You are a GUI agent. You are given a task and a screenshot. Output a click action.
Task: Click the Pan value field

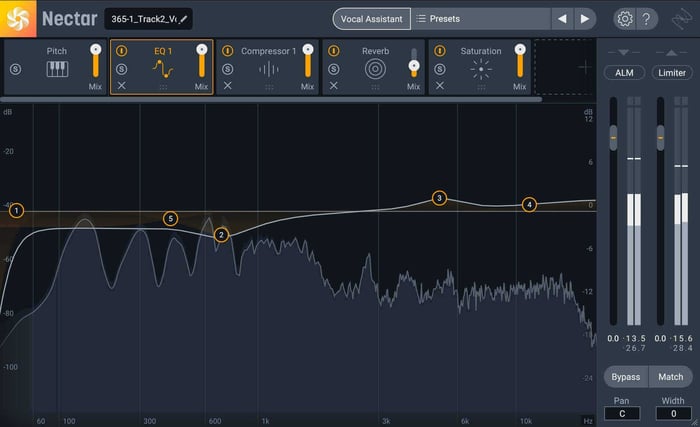622,414
